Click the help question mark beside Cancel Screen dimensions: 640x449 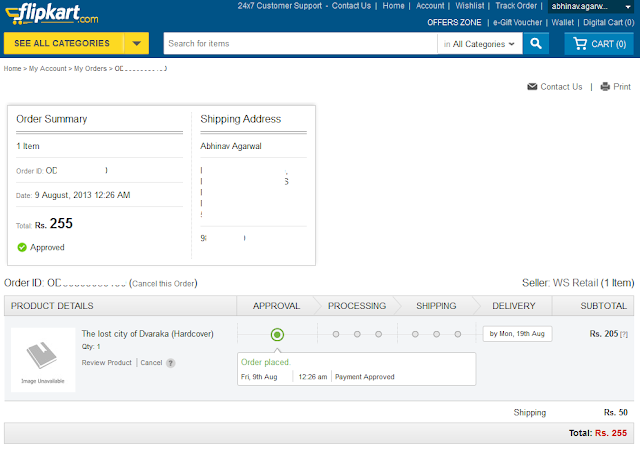(171, 363)
